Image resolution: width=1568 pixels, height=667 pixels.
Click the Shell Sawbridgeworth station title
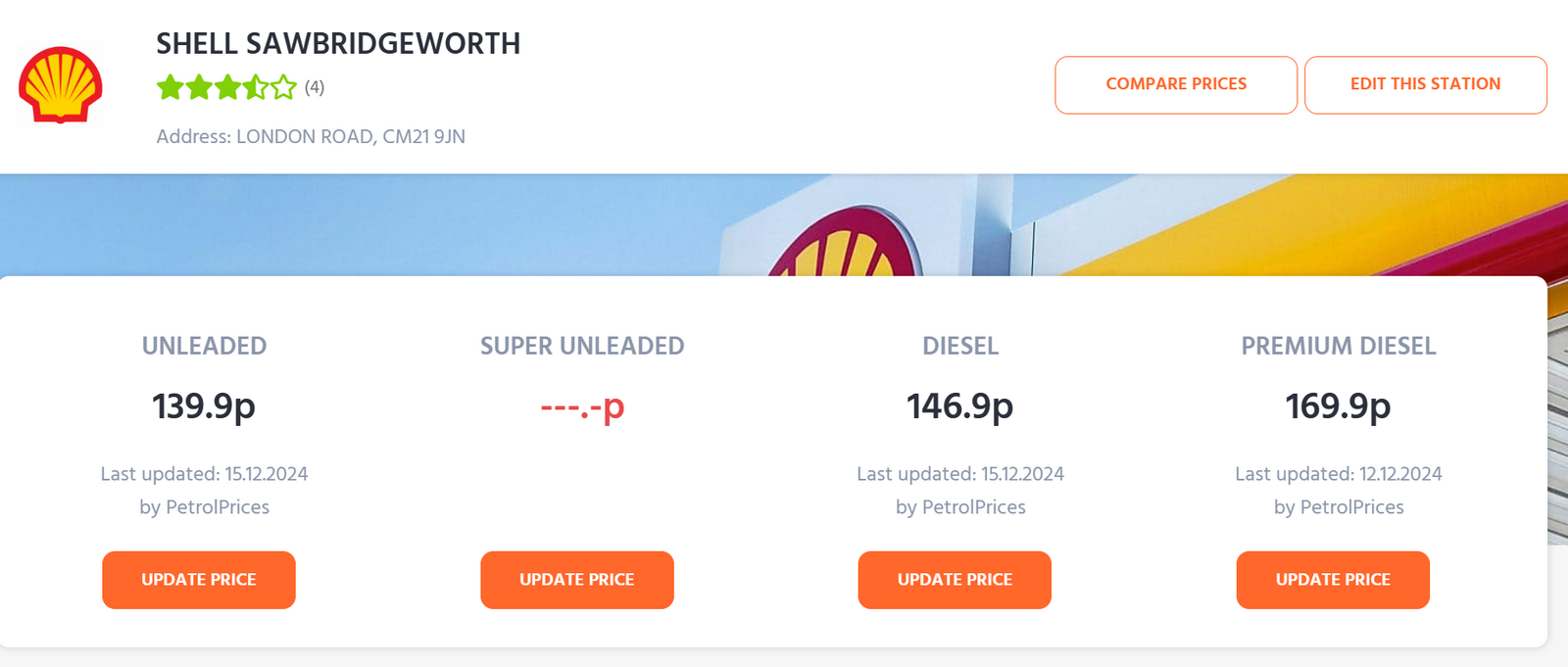(x=338, y=44)
